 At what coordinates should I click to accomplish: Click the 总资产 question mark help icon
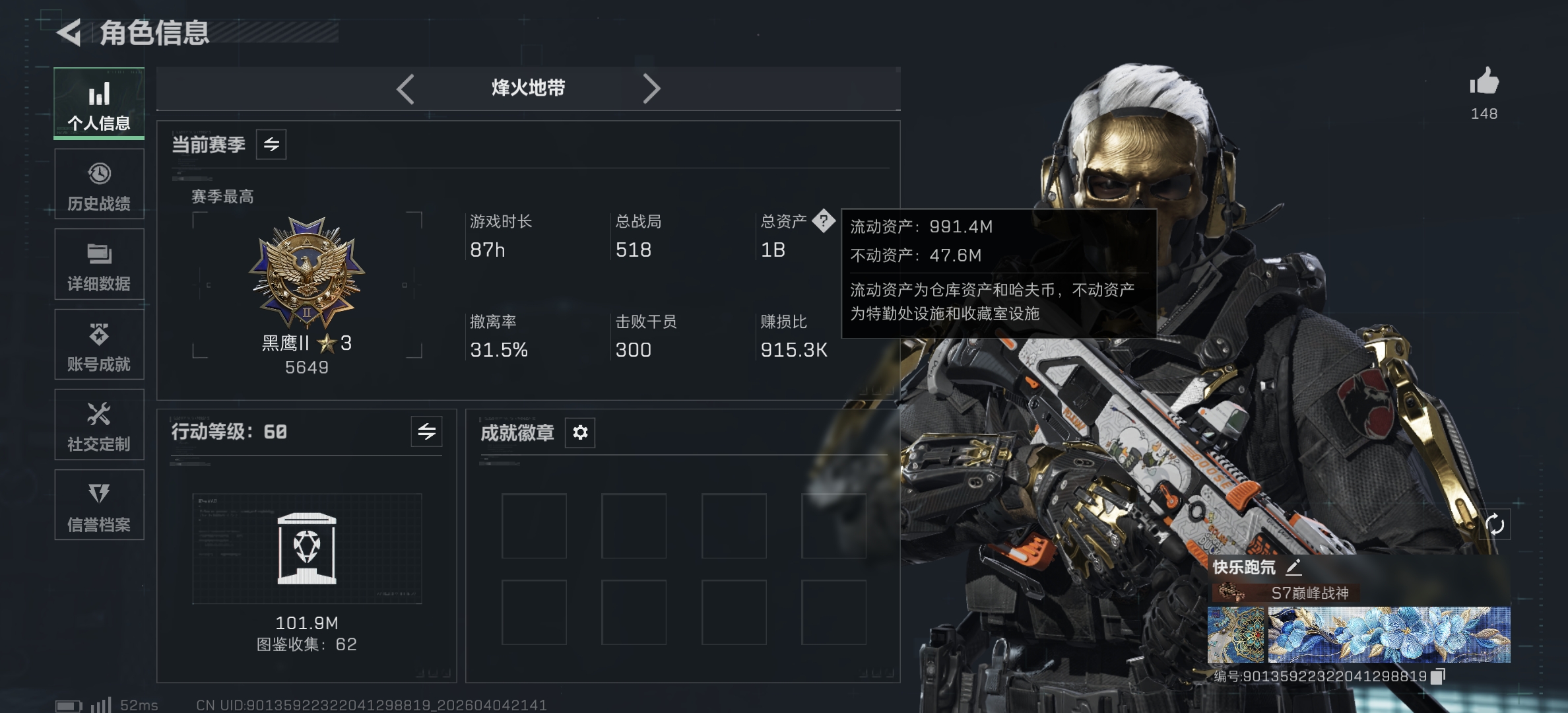[824, 221]
